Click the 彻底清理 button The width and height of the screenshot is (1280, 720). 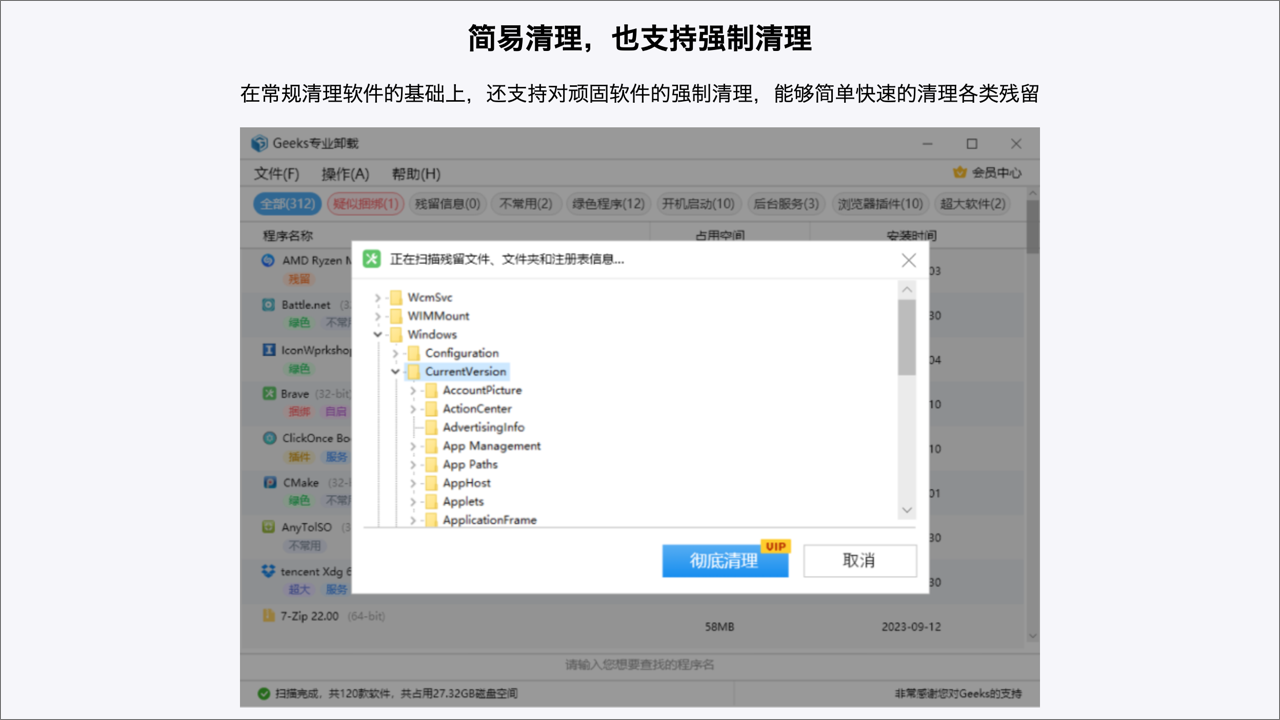(x=725, y=561)
